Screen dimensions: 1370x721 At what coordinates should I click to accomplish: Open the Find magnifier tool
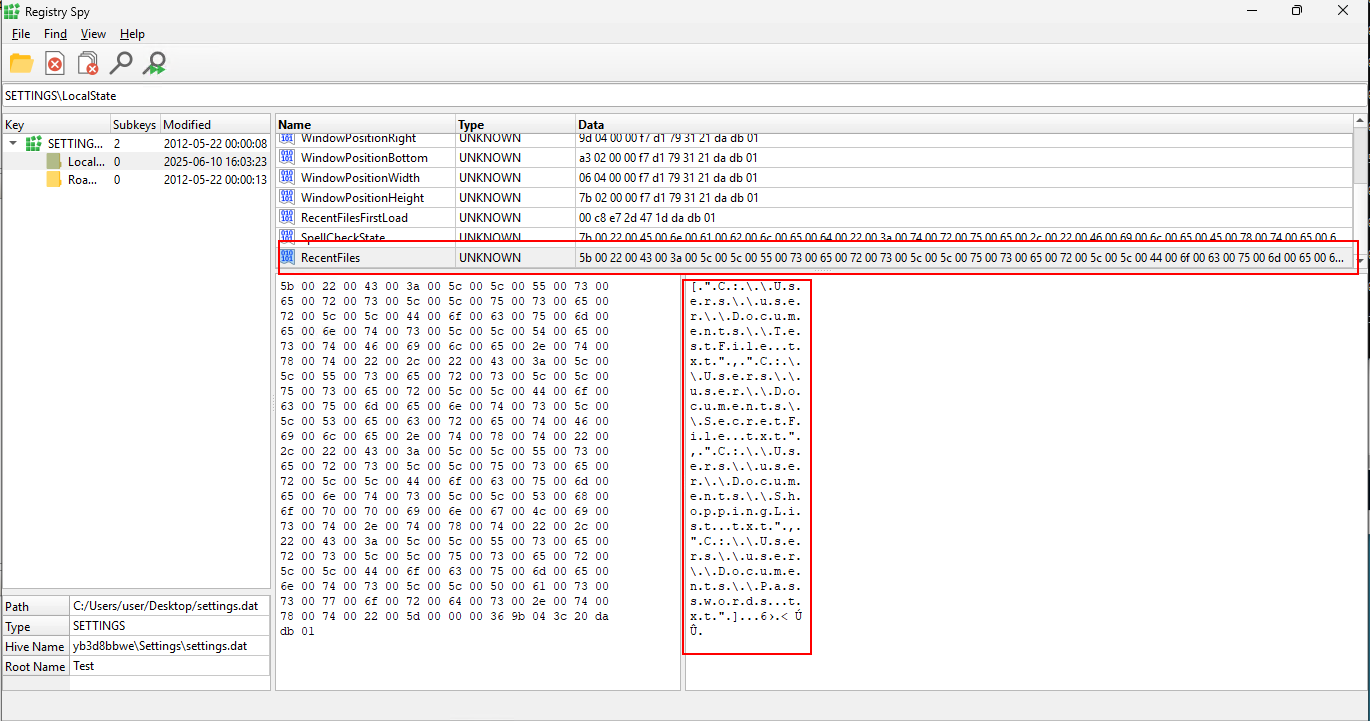(121, 64)
